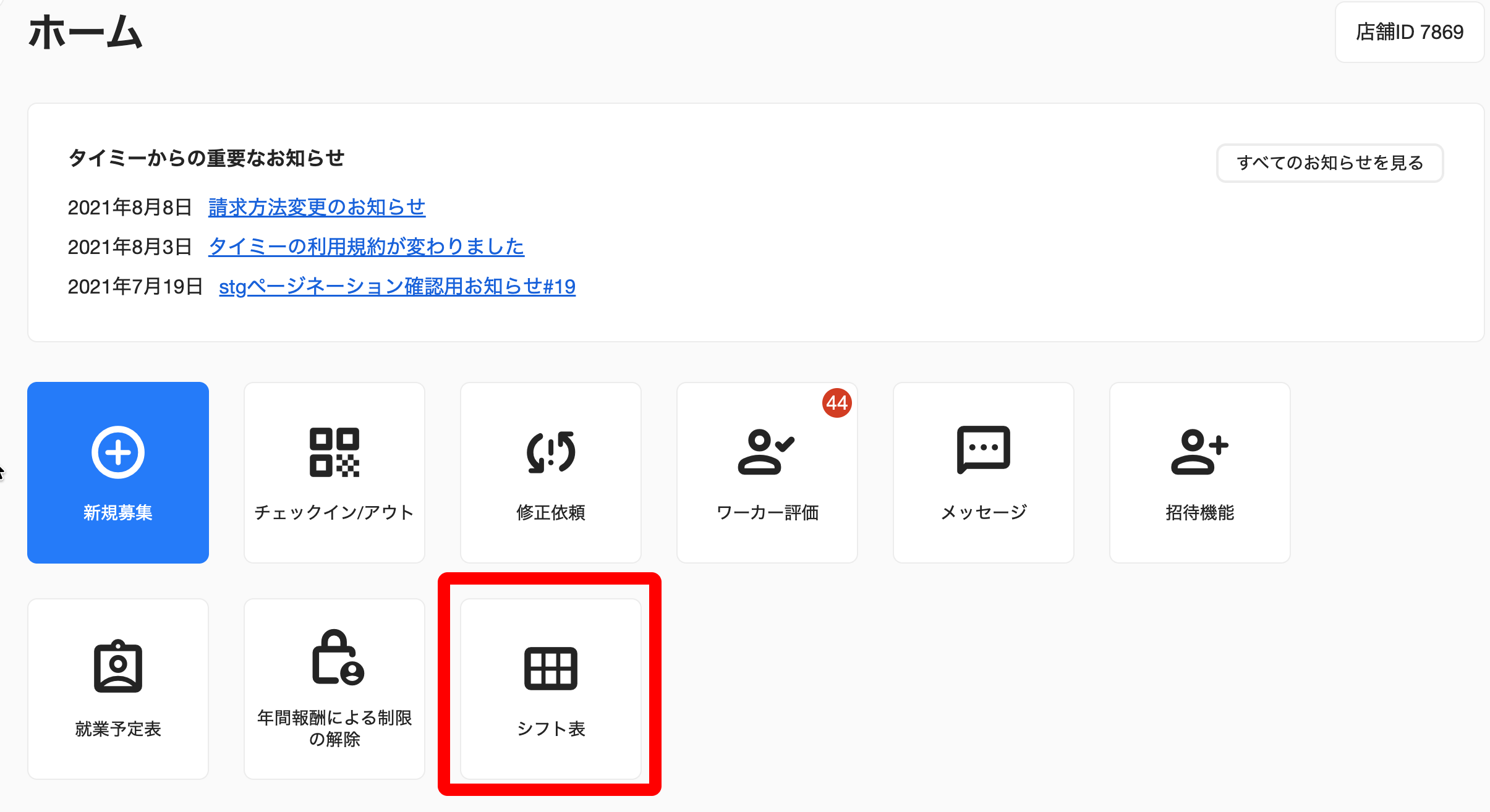
Task: Click the ワーカー評価 label
Action: (x=767, y=513)
